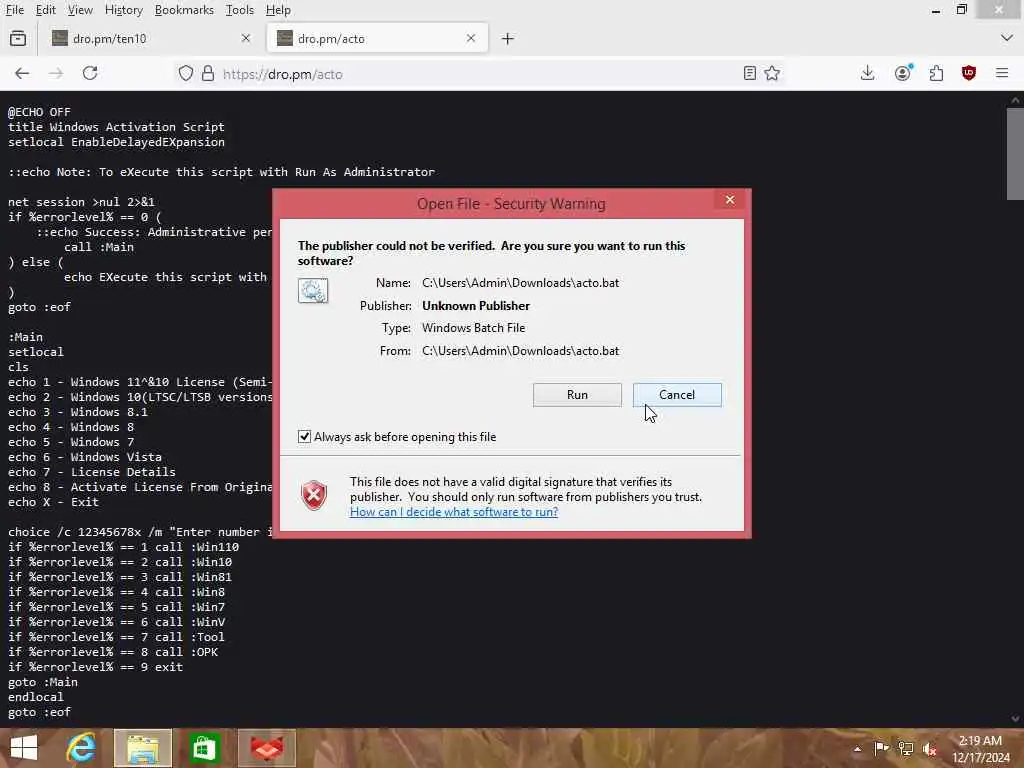Click the Unknown Publisher text
This screenshot has width=1024, height=768.
pyautogui.click(x=476, y=306)
